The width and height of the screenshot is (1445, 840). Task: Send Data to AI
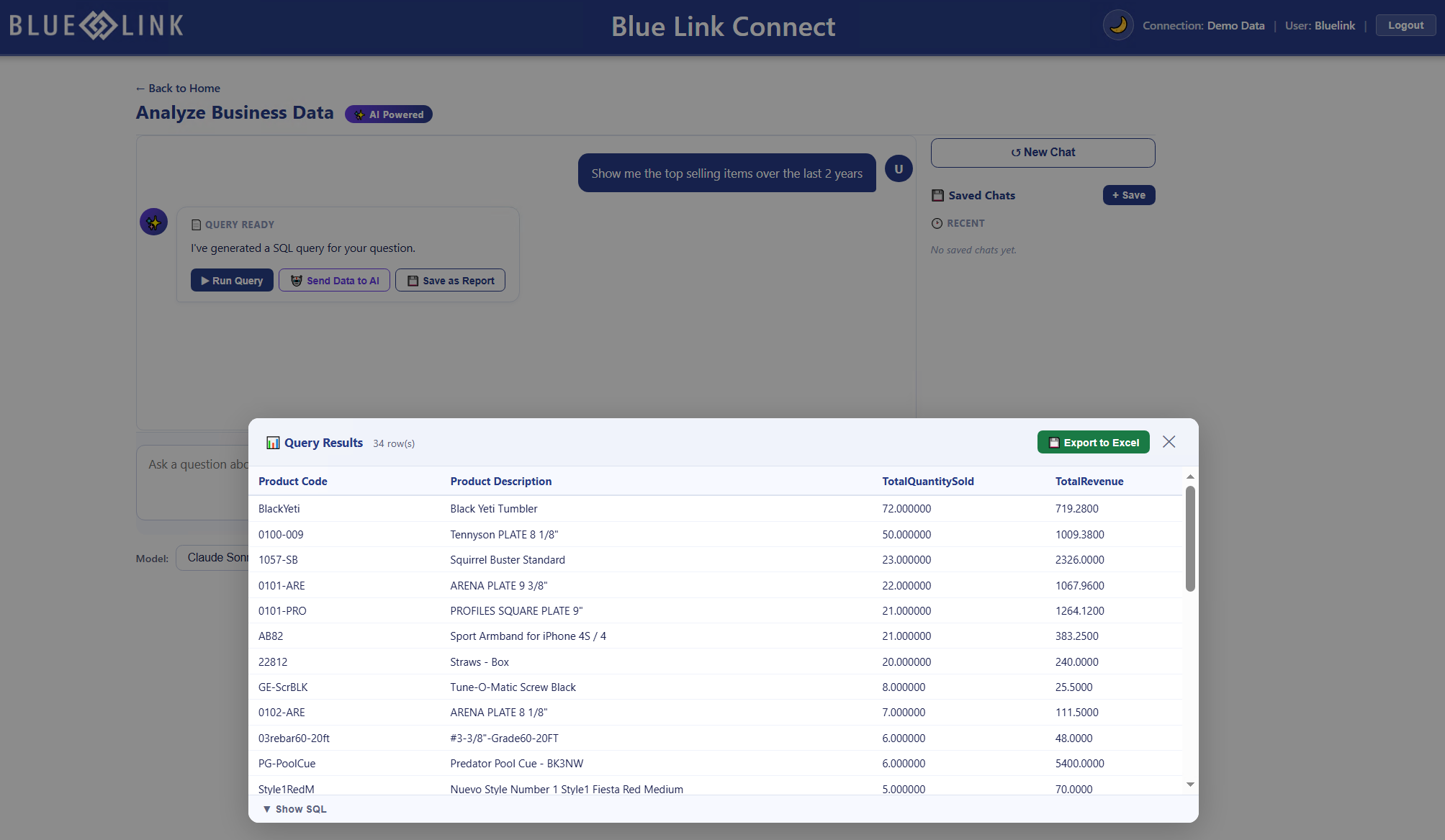(x=334, y=280)
